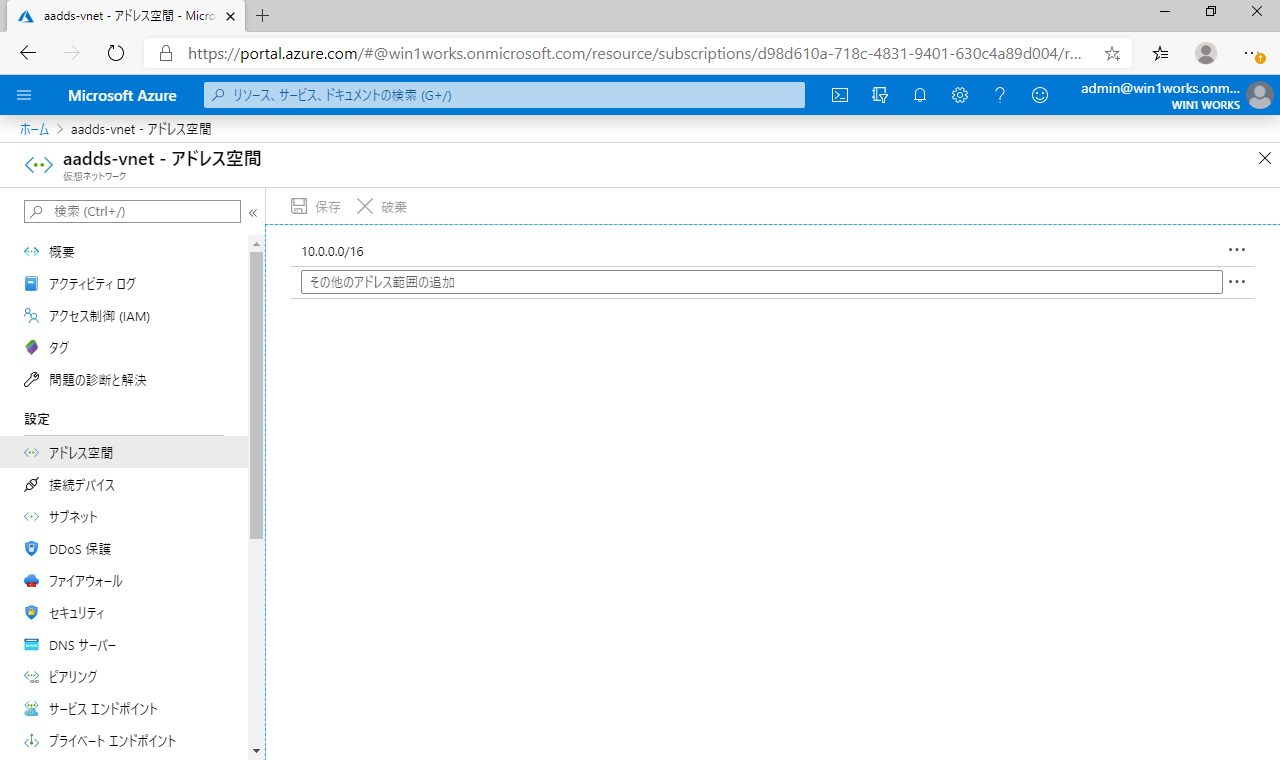Collapse the sidebar menu with double chevron
This screenshot has height=760, width=1280.
point(253,212)
